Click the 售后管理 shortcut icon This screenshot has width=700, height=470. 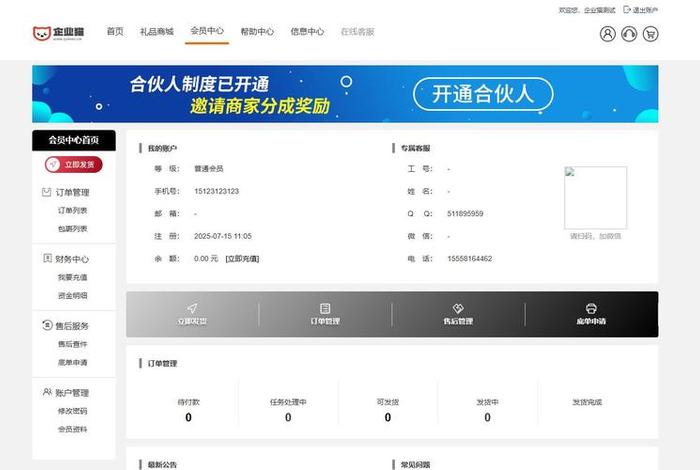tap(458, 308)
